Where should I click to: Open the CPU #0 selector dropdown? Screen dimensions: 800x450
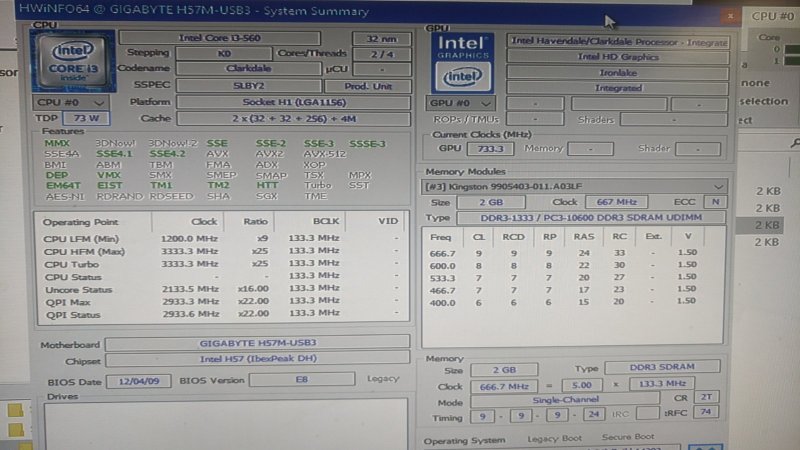(71, 102)
